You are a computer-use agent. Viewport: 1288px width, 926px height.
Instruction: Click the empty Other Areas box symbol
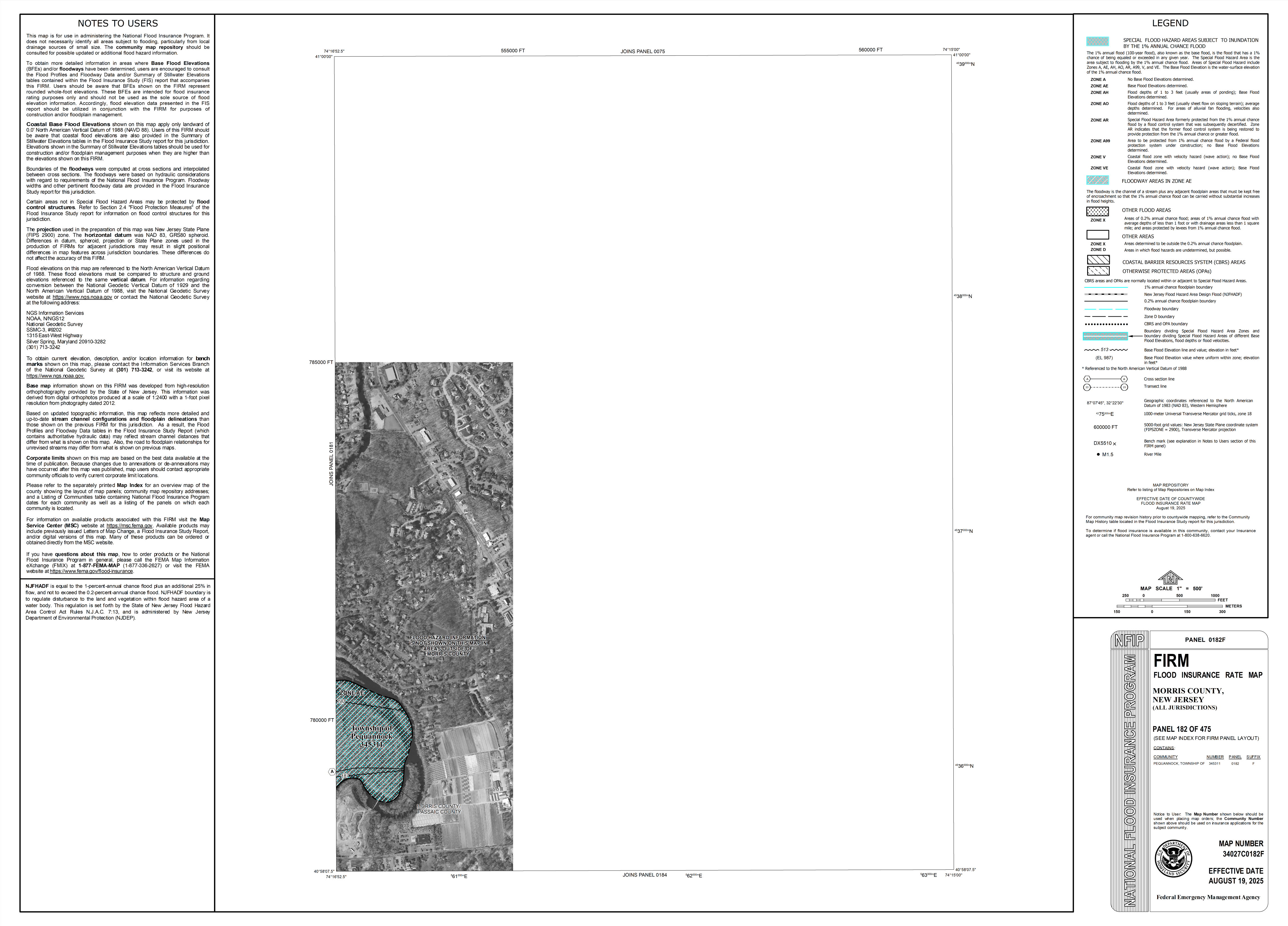(1097, 235)
